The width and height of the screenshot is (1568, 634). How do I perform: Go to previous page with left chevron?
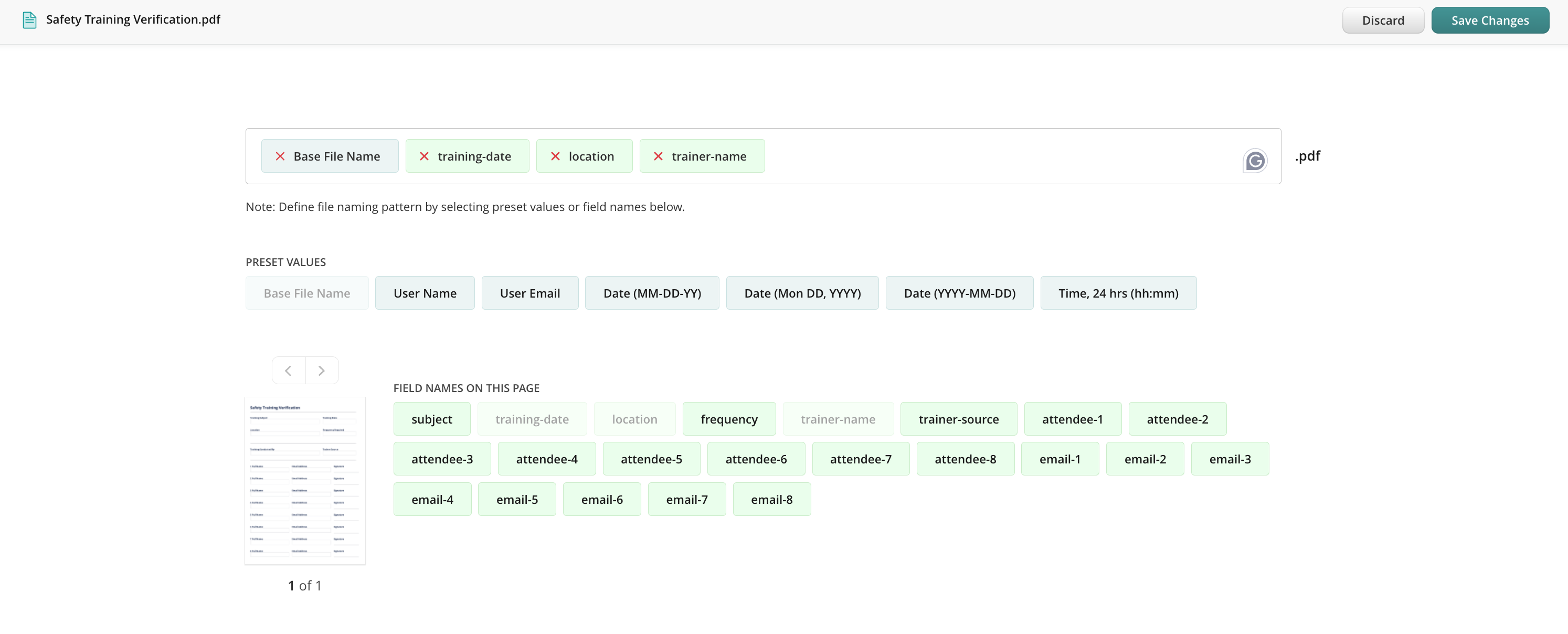tap(289, 371)
